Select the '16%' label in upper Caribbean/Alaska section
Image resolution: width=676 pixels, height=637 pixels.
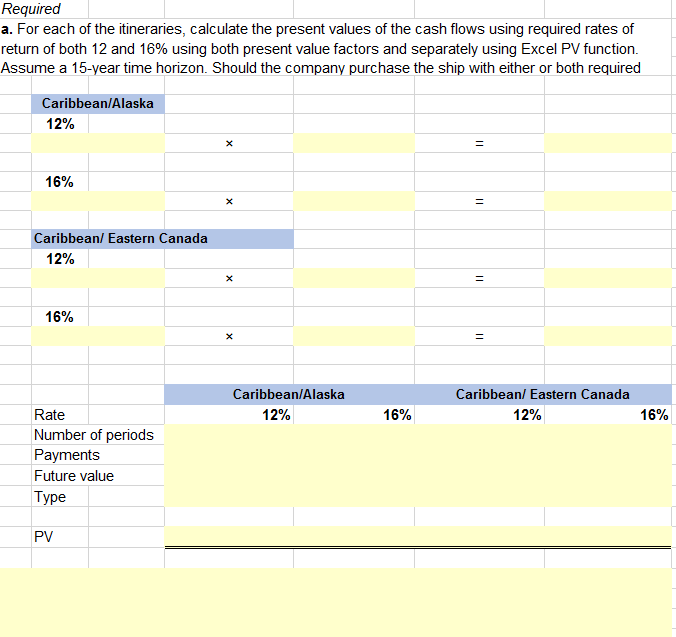pyautogui.click(x=59, y=182)
